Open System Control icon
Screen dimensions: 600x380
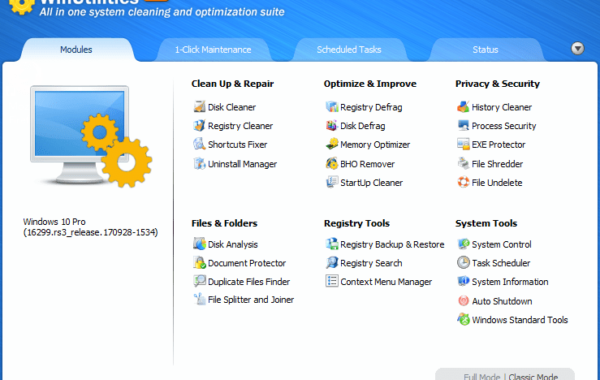click(x=463, y=244)
